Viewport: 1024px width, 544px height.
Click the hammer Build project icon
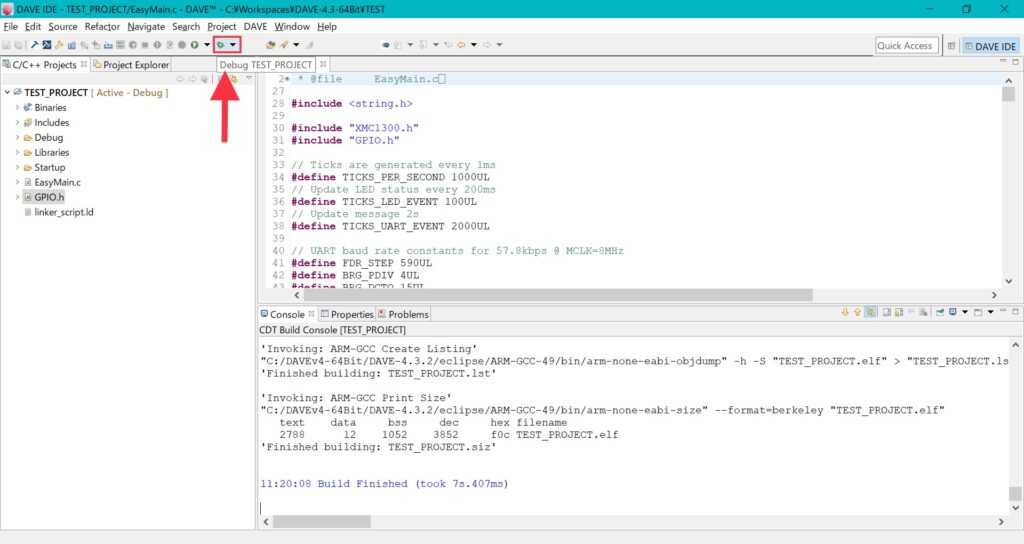coord(34,45)
